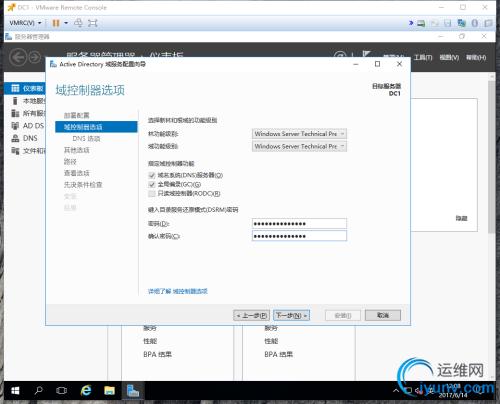Click the hard disk device icon in VMRC toolbar
Screen dimensions: 500x404
[x=421, y=23]
